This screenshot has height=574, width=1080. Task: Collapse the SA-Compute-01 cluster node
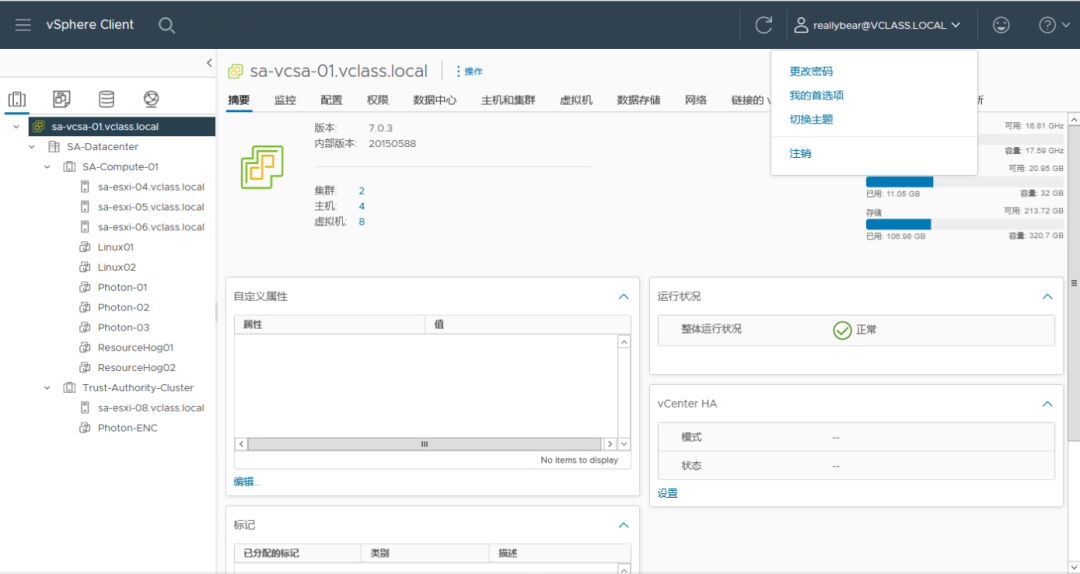pyautogui.click(x=48, y=167)
